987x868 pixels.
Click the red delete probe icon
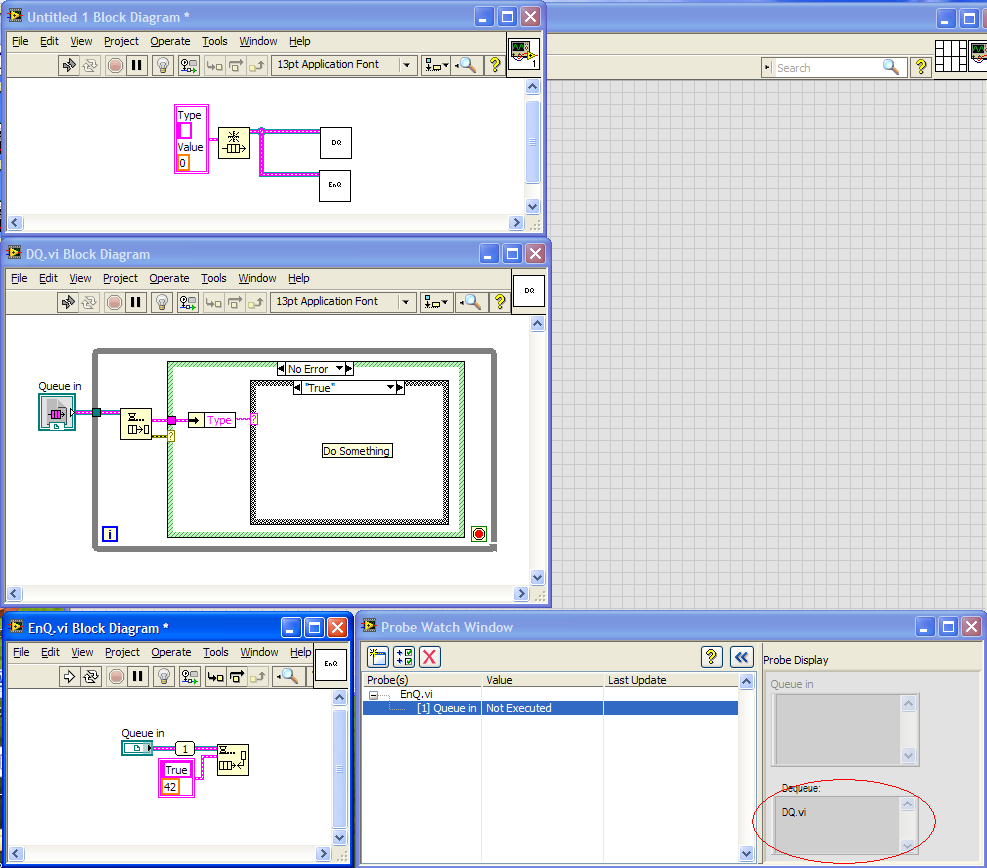(x=430, y=657)
